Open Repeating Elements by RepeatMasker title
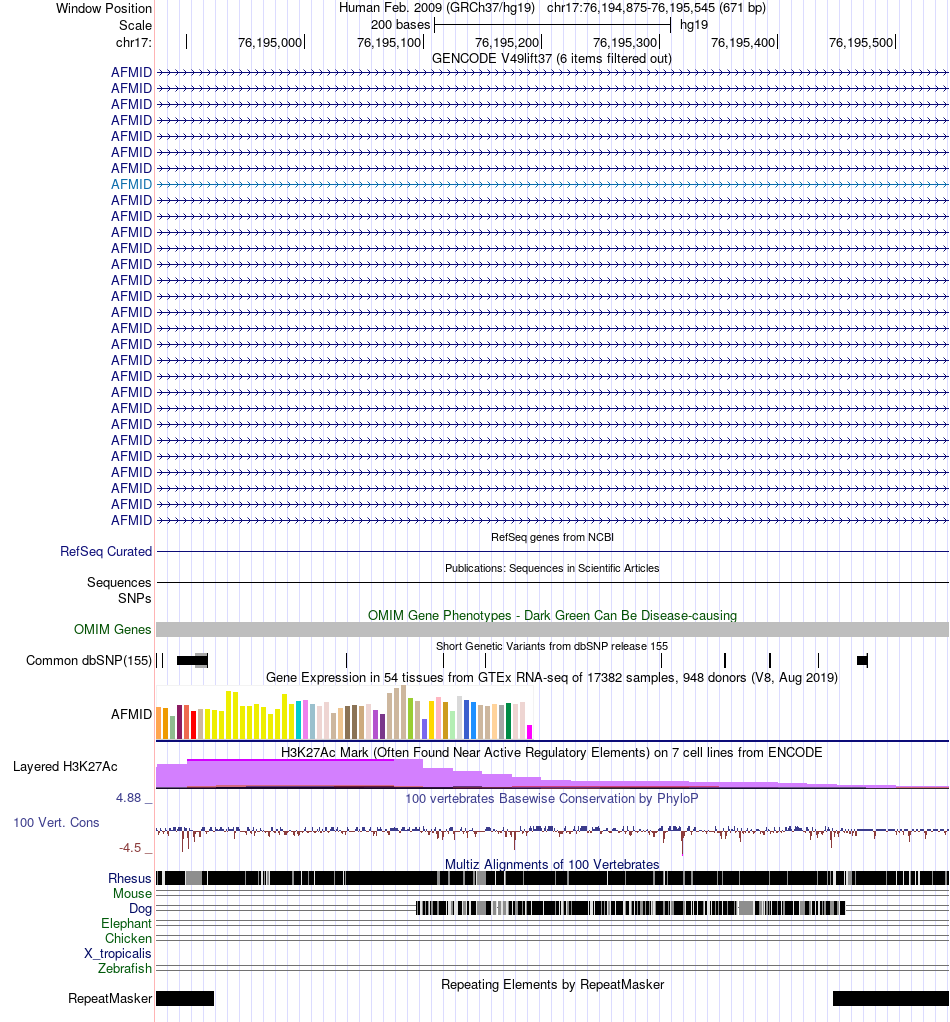Viewport: 950px width, 1022px height. (552, 984)
